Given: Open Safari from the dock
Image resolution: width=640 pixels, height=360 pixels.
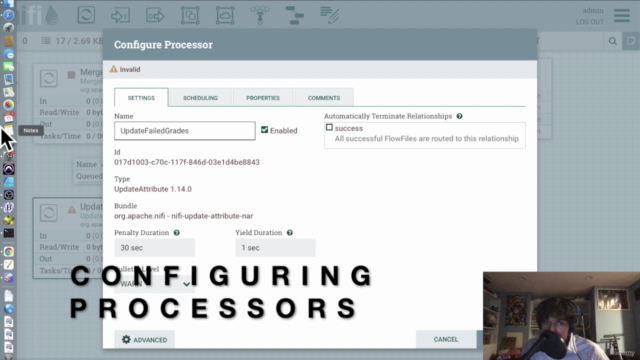Looking at the screenshot, I should tap(9, 15).
